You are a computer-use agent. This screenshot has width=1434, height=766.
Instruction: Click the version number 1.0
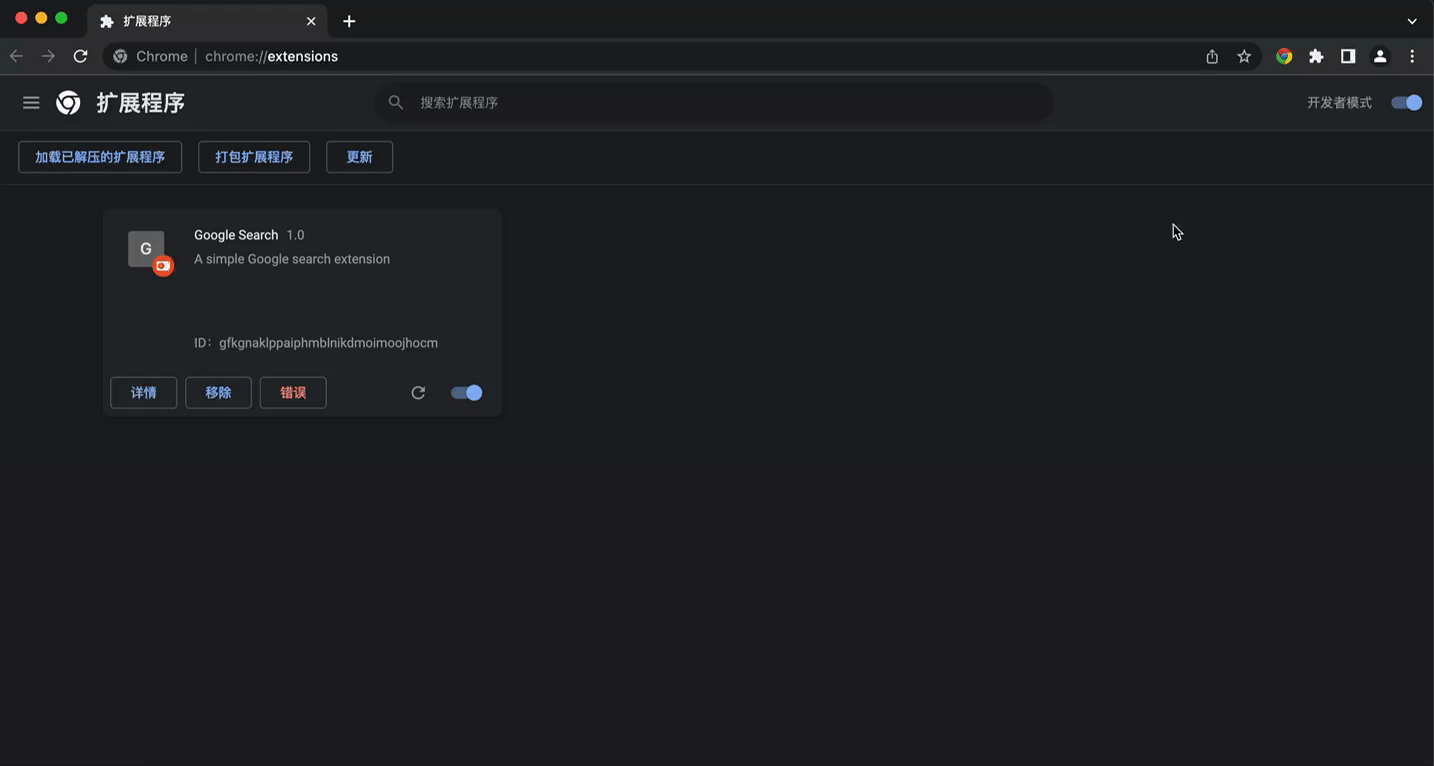point(295,235)
